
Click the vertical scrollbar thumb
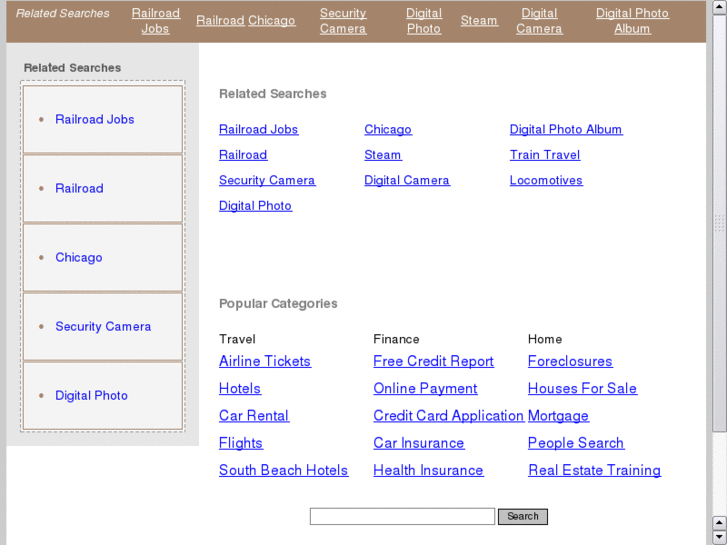pos(719,223)
